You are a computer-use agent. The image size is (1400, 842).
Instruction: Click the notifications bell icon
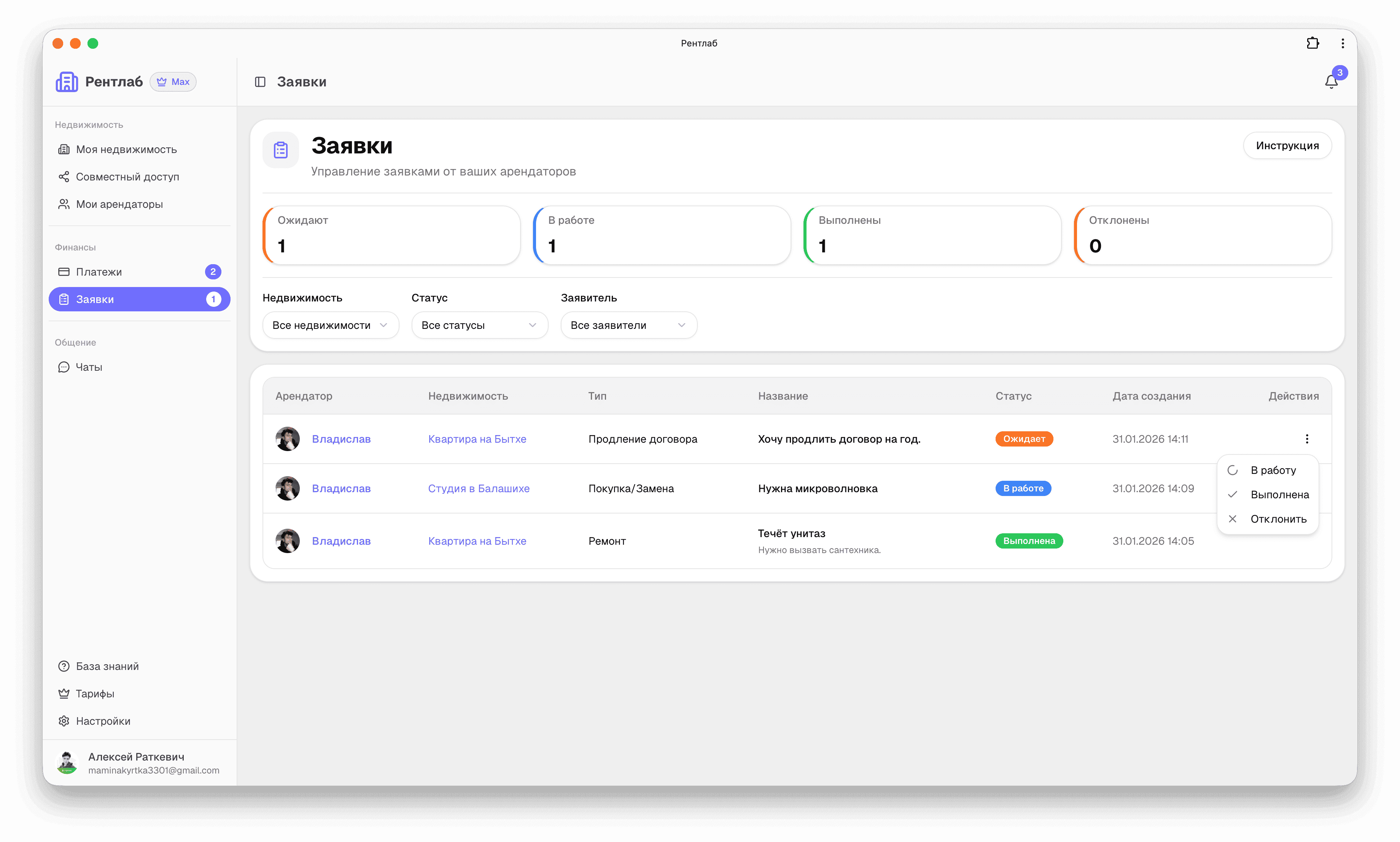coord(1331,82)
